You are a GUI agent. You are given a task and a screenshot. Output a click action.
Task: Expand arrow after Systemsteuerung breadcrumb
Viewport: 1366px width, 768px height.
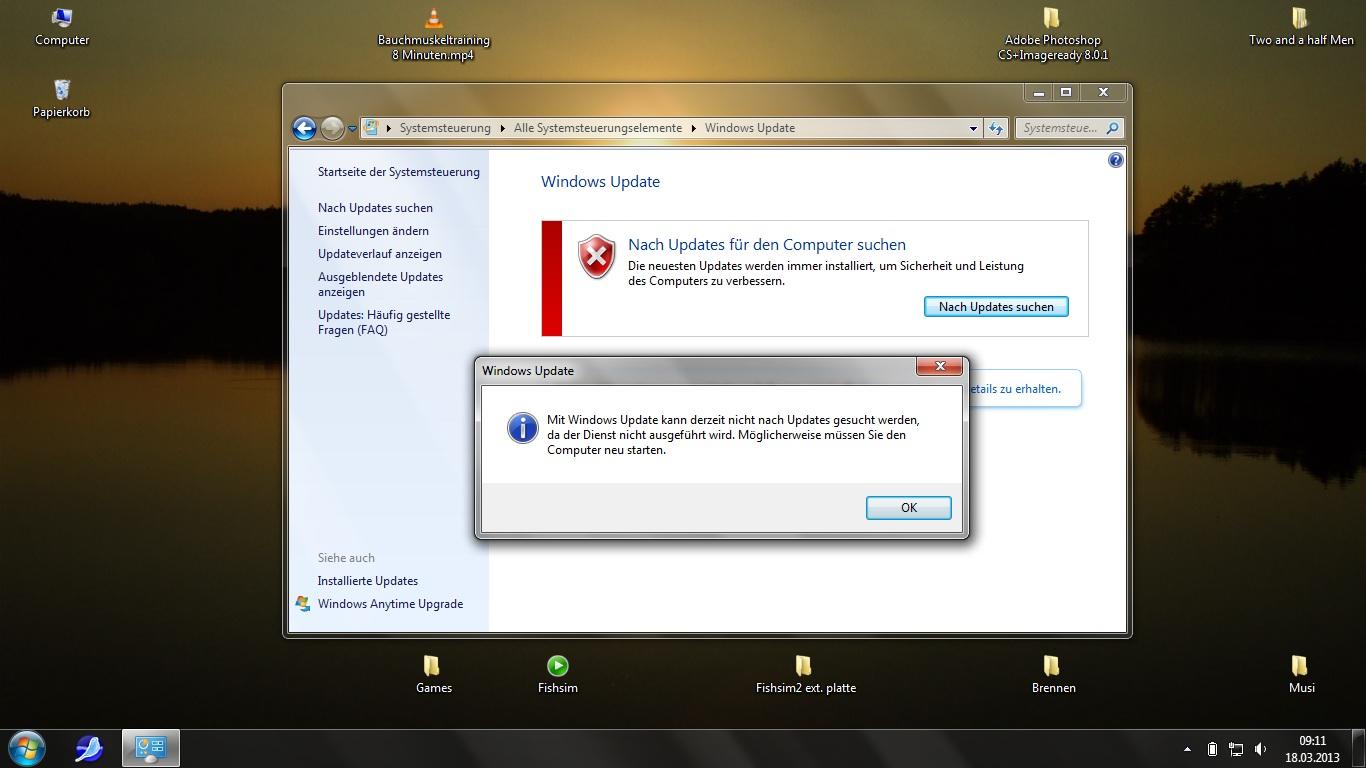502,128
